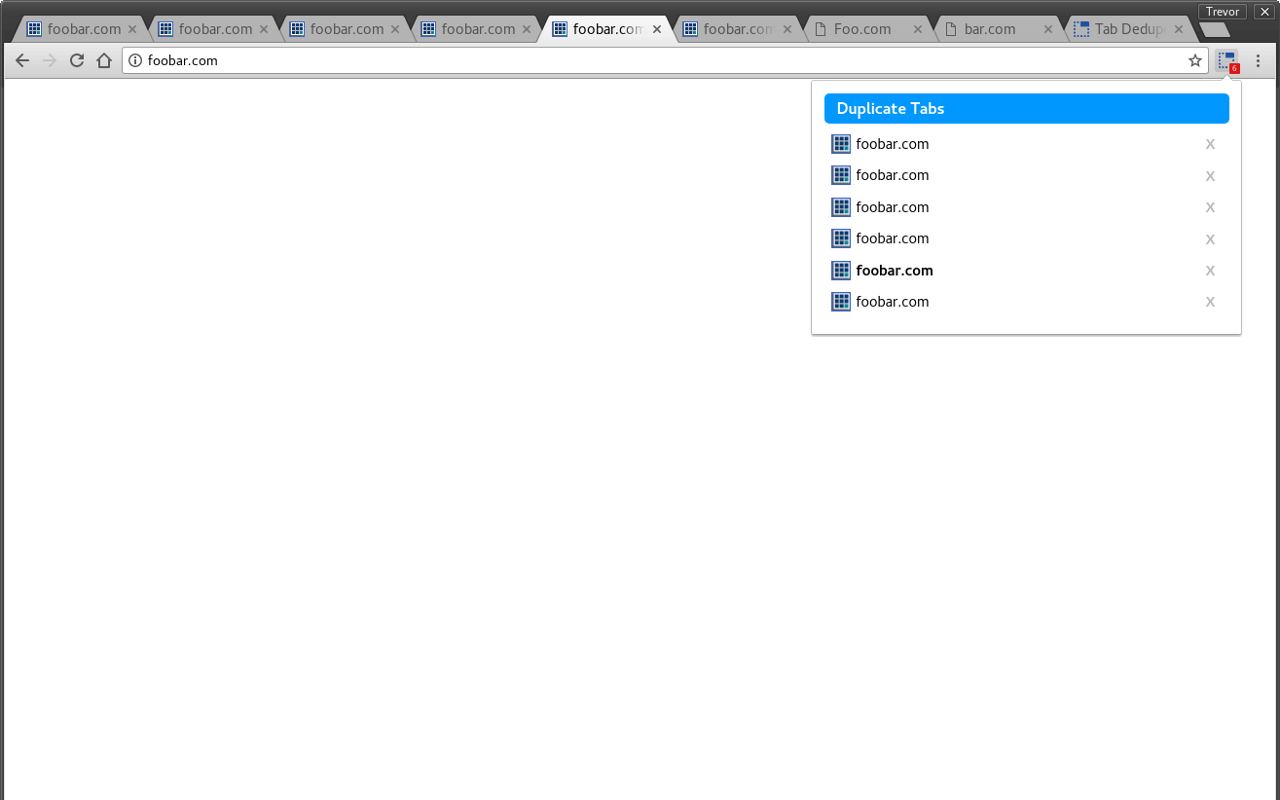The width and height of the screenshot is (1280, 800).
Task: View site information icon in address bar
Action: (136, 61)
